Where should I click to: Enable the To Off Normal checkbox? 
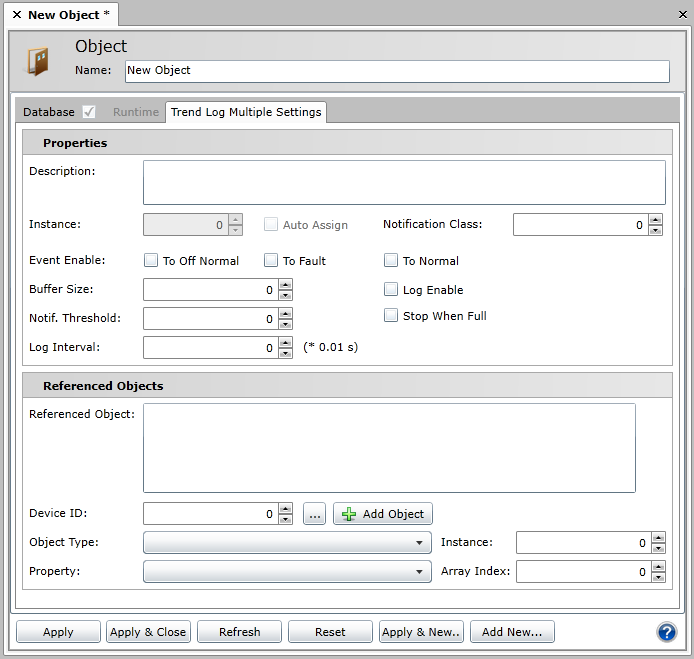click(x=151, y=261)
